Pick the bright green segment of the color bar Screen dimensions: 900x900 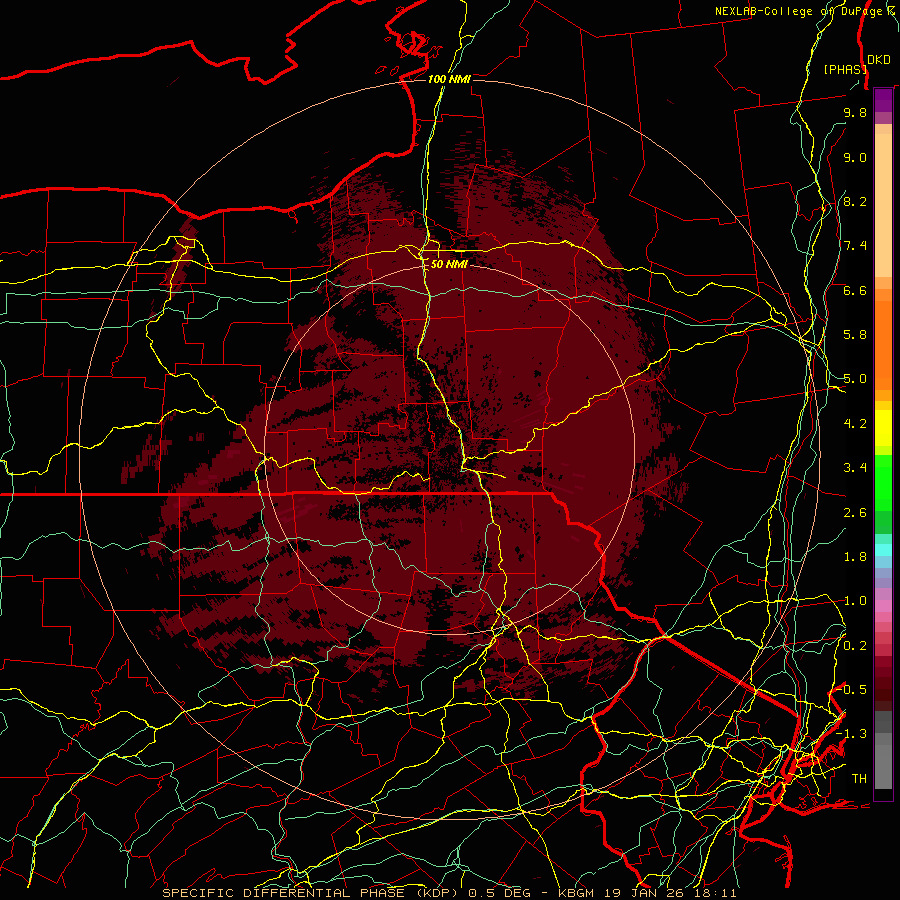coord(883,485)
